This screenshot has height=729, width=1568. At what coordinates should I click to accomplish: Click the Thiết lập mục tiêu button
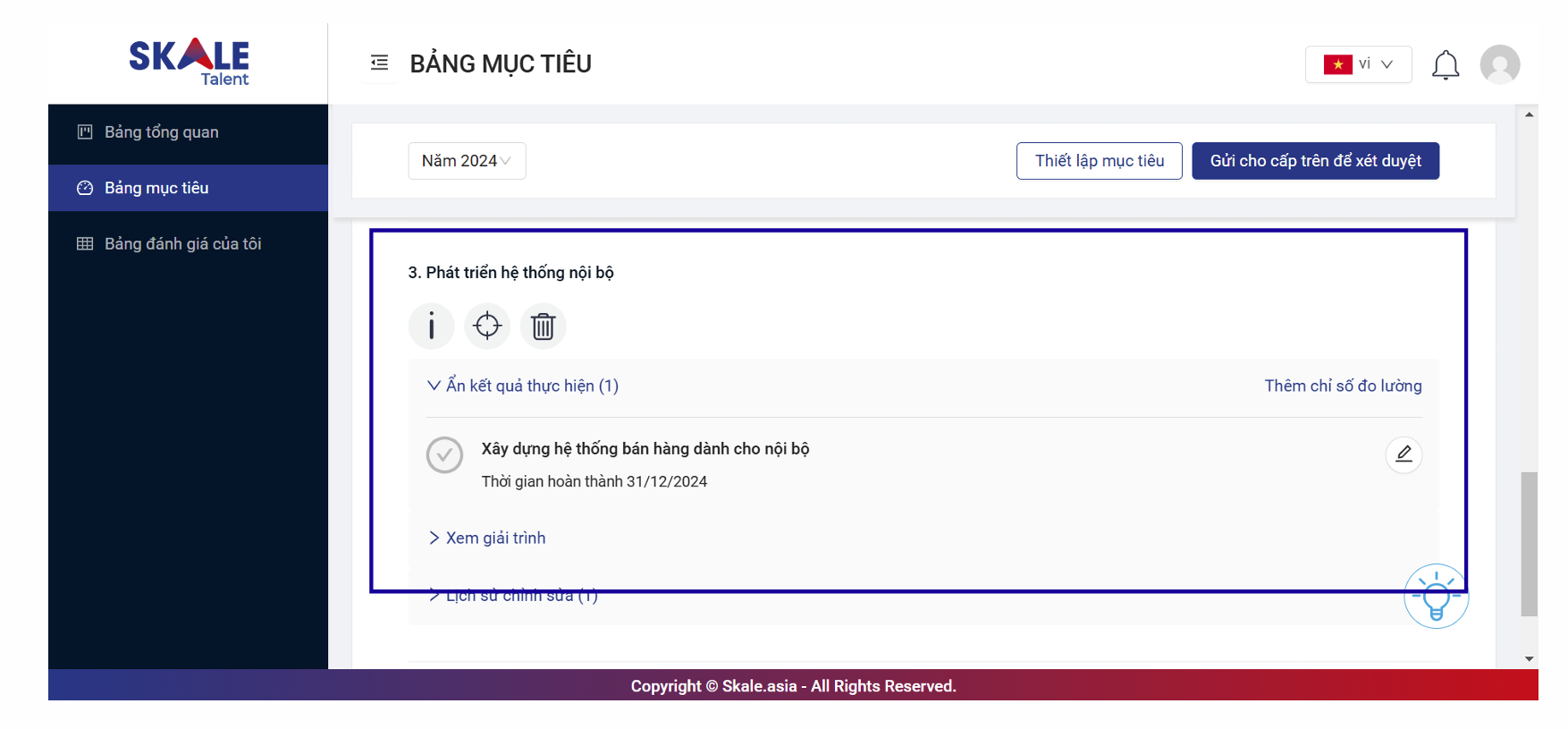pos(1099,161)
